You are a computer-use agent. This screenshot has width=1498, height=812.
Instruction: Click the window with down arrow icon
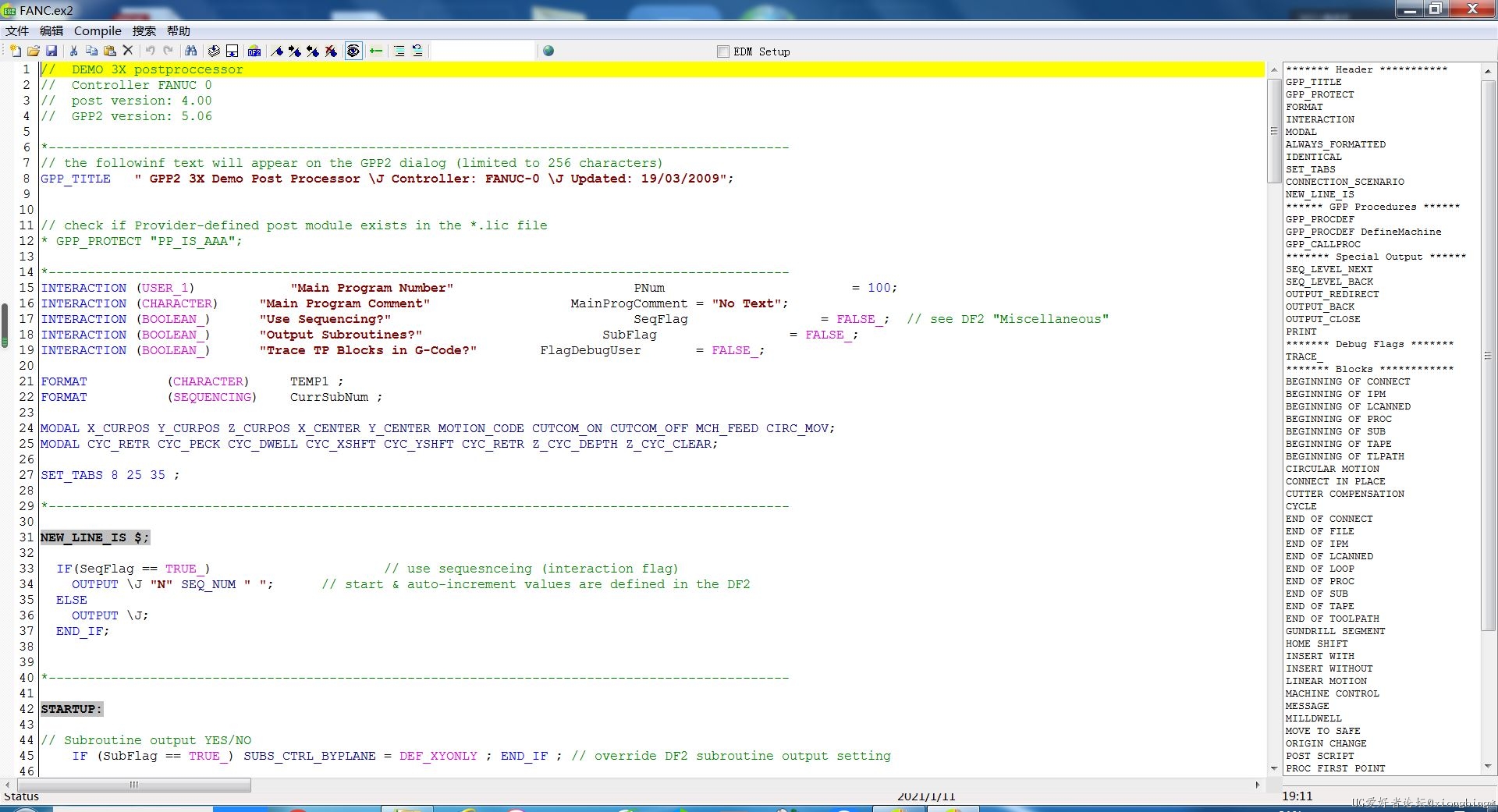point(232,51)
